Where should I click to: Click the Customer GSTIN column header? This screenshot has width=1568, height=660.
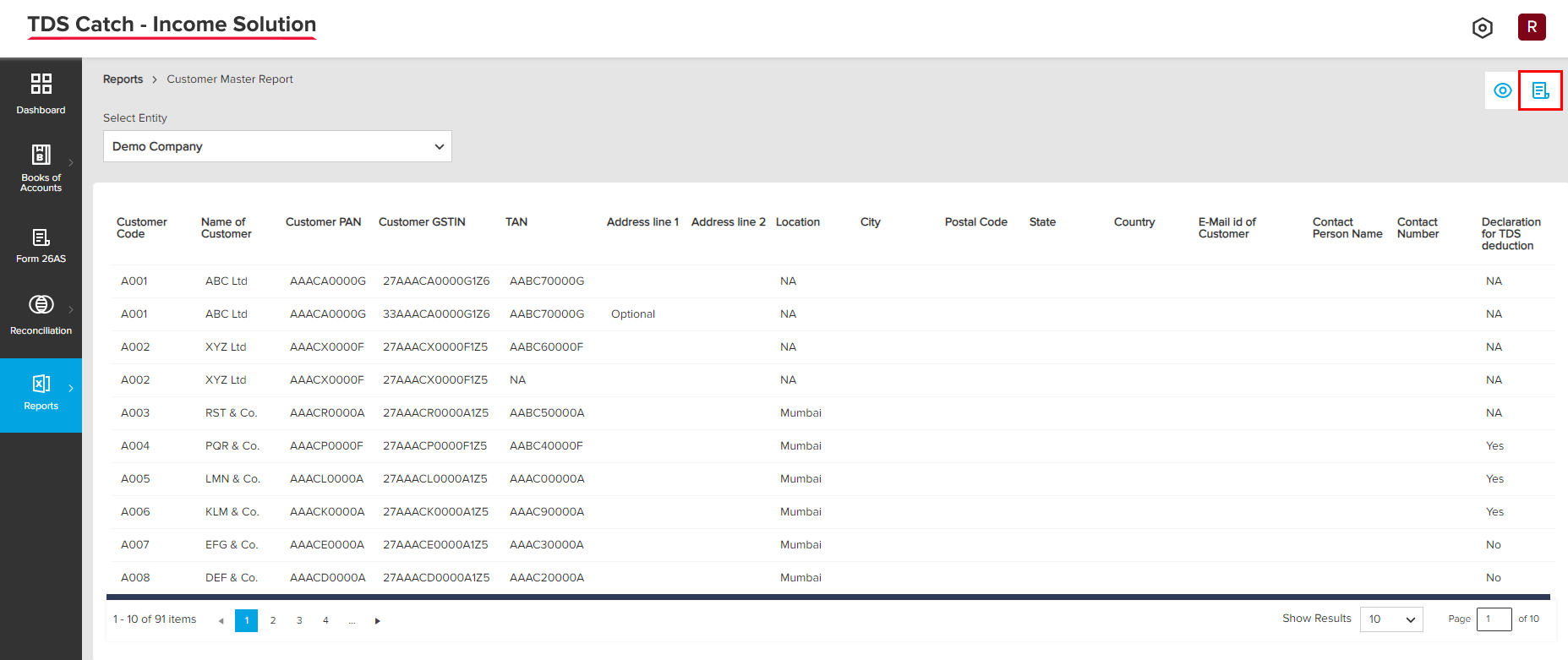click(x=422, y=222)
